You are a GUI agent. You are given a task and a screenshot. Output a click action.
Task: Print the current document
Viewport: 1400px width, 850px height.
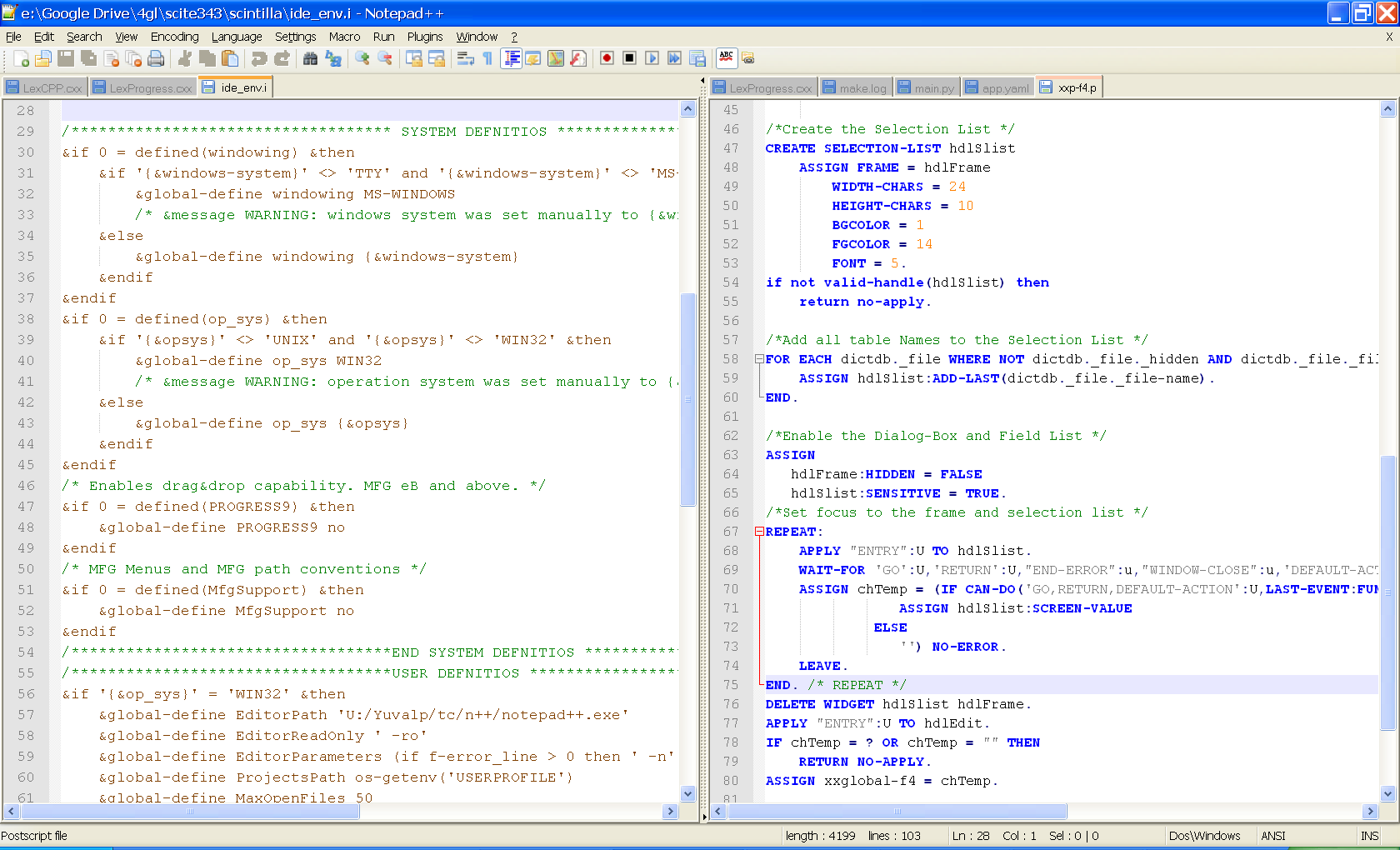(x=156, y=58)
